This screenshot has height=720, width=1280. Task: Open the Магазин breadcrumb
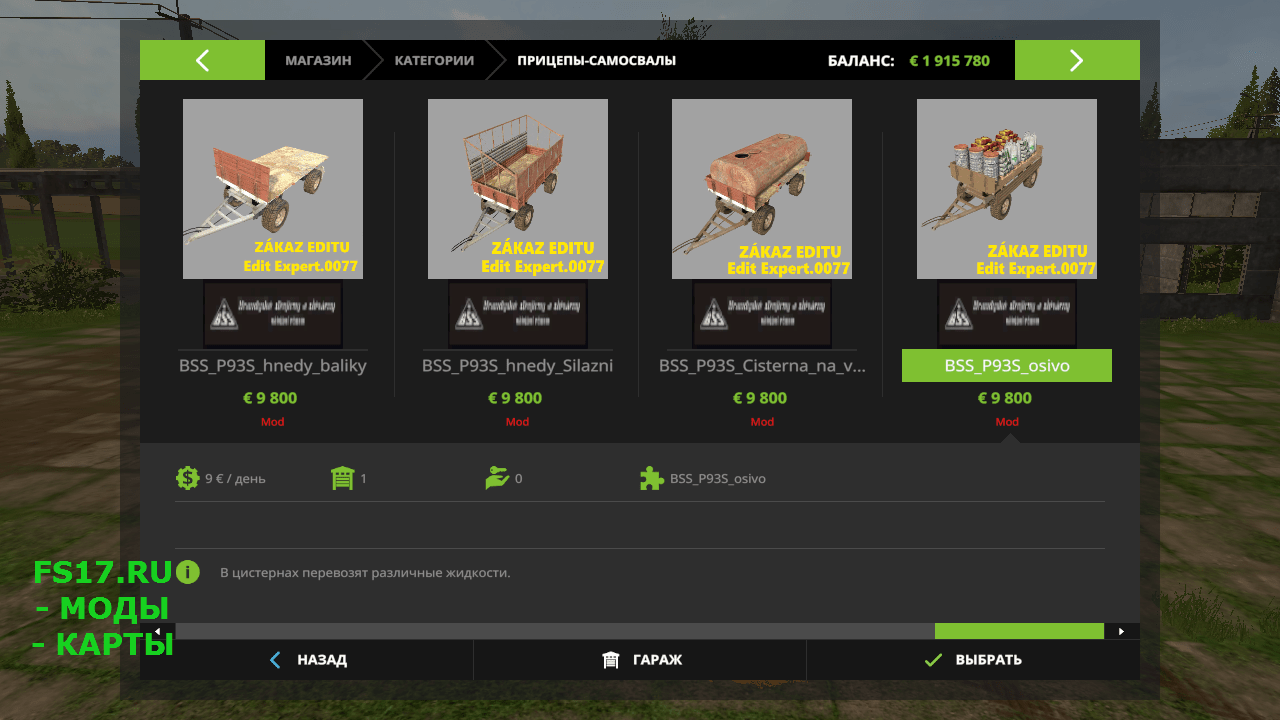coord(318,60)
